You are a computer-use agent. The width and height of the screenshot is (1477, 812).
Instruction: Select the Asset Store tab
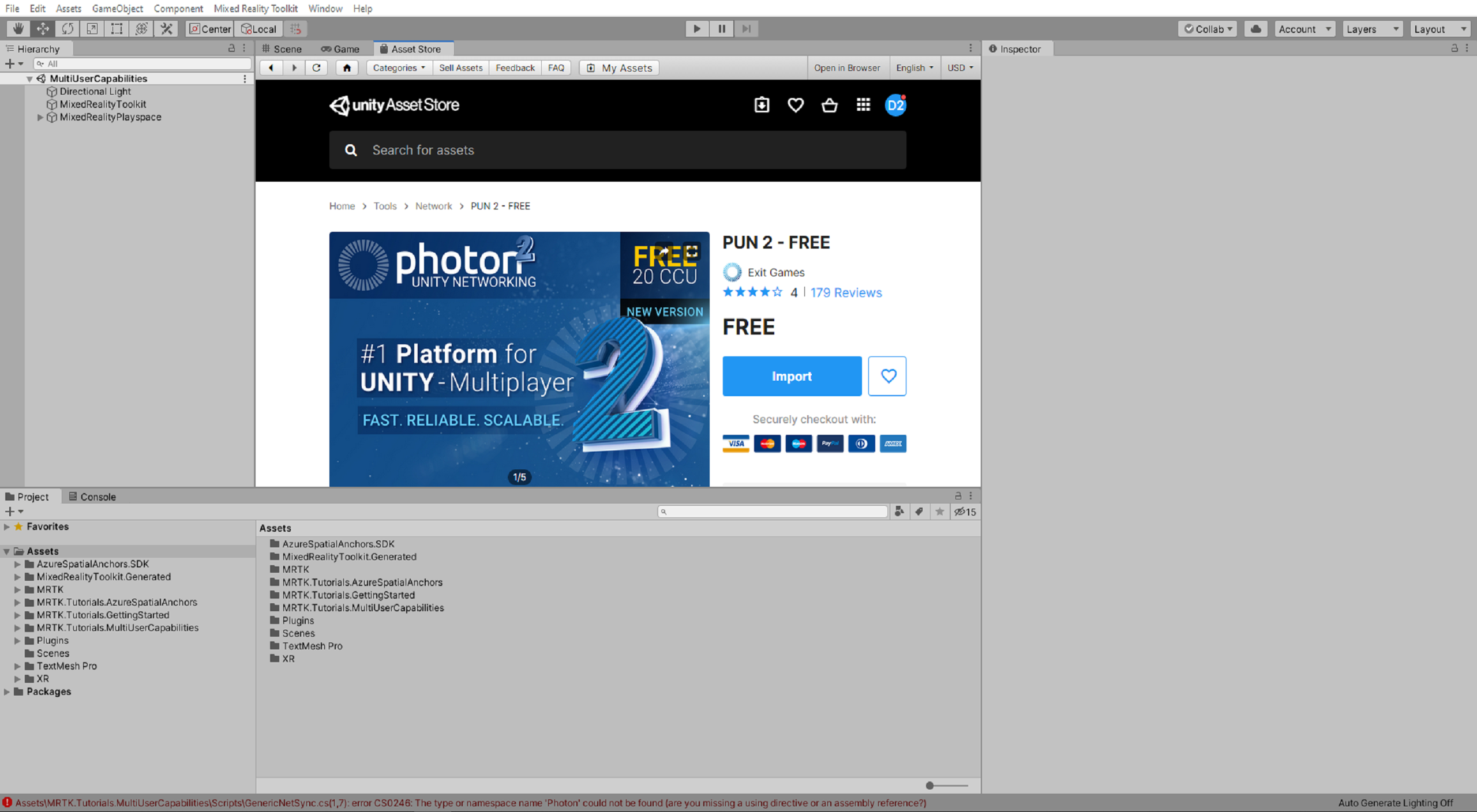click(x=413, y=48)
